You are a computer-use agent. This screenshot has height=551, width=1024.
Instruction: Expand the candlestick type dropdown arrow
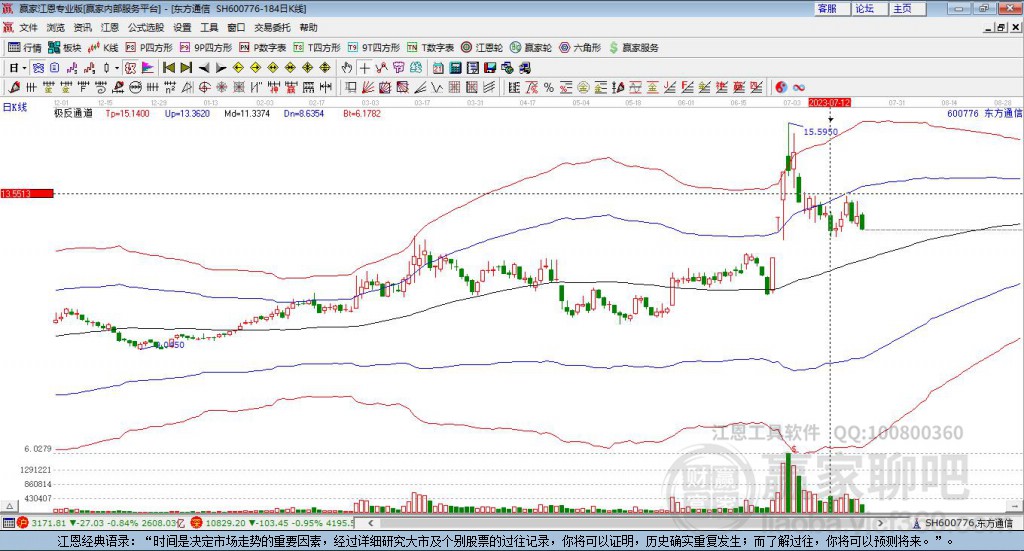click(117, 68)
